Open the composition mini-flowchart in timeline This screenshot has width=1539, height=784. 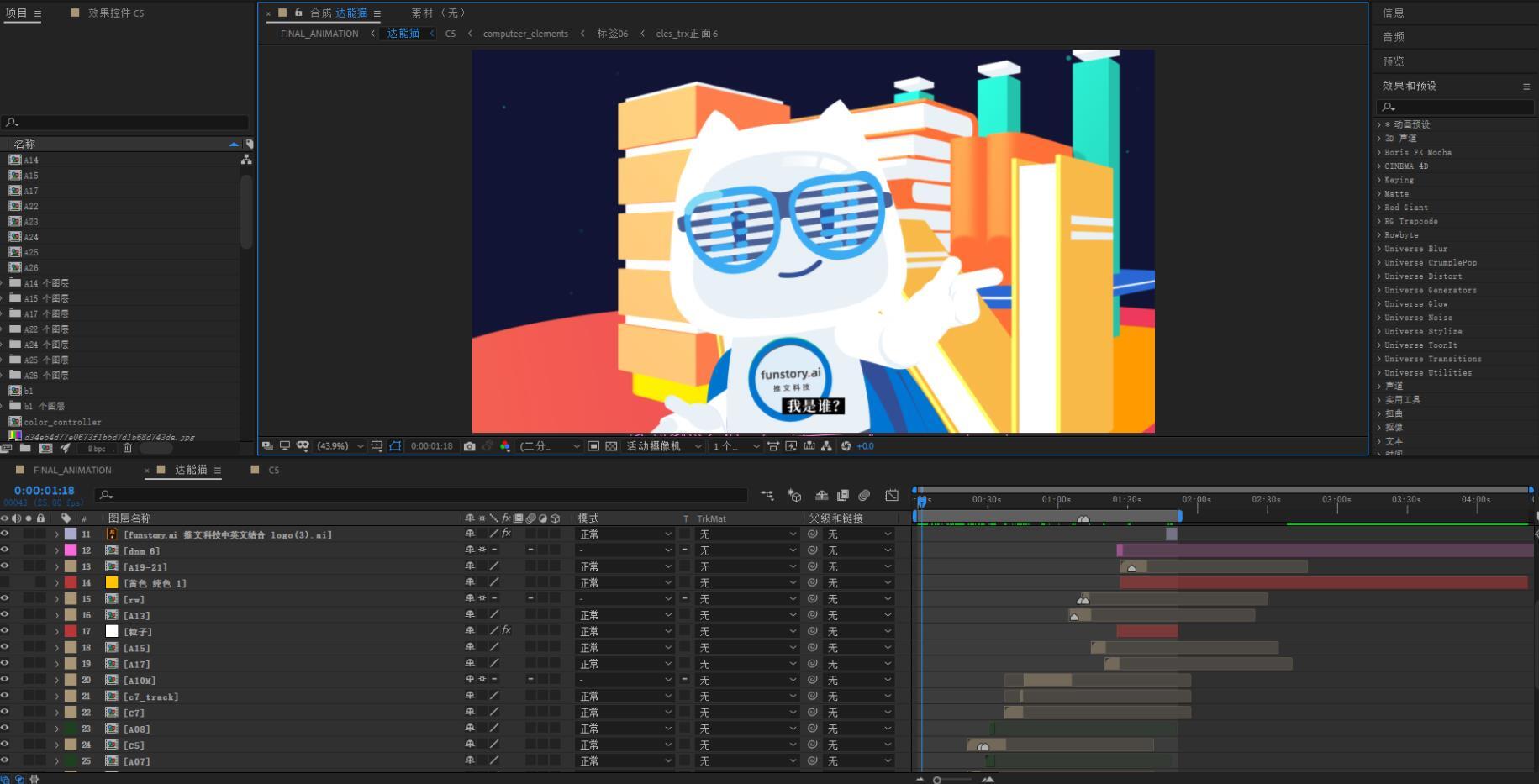(767, 496)
